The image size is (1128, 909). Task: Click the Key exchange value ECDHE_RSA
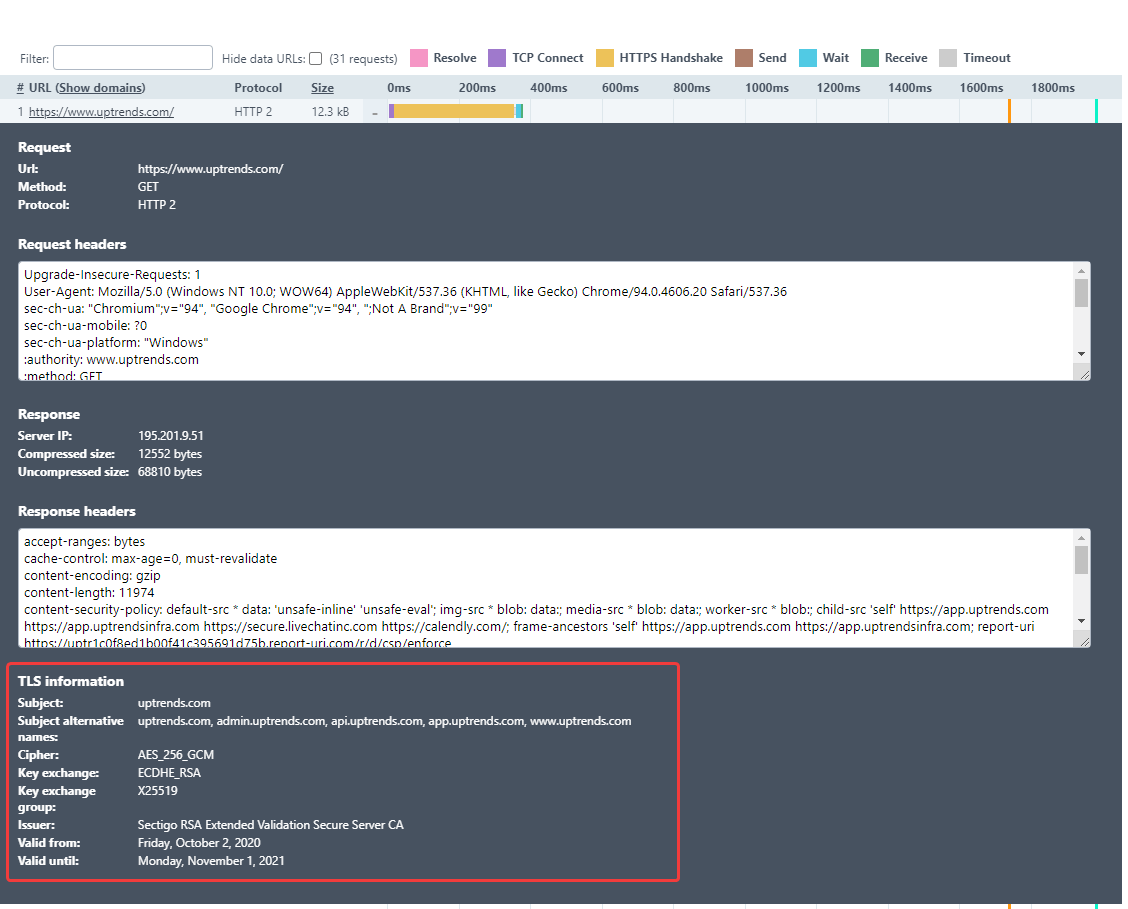click(169, 773)
